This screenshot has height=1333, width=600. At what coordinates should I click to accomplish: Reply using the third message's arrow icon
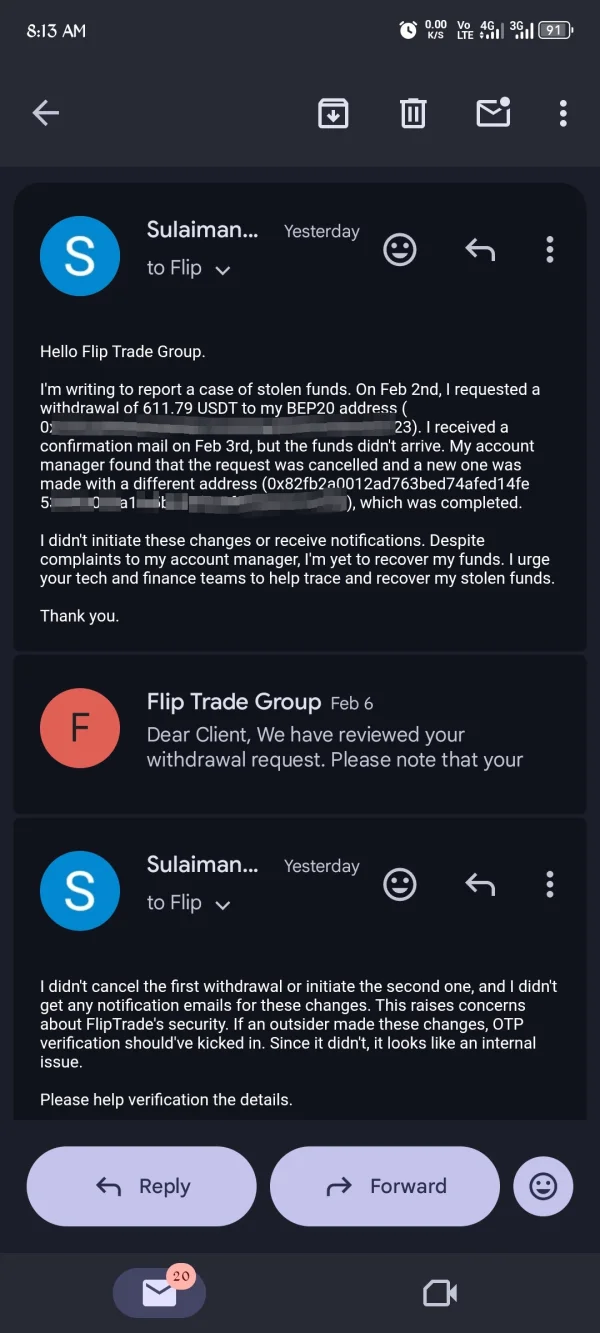(x=480, y=884)
